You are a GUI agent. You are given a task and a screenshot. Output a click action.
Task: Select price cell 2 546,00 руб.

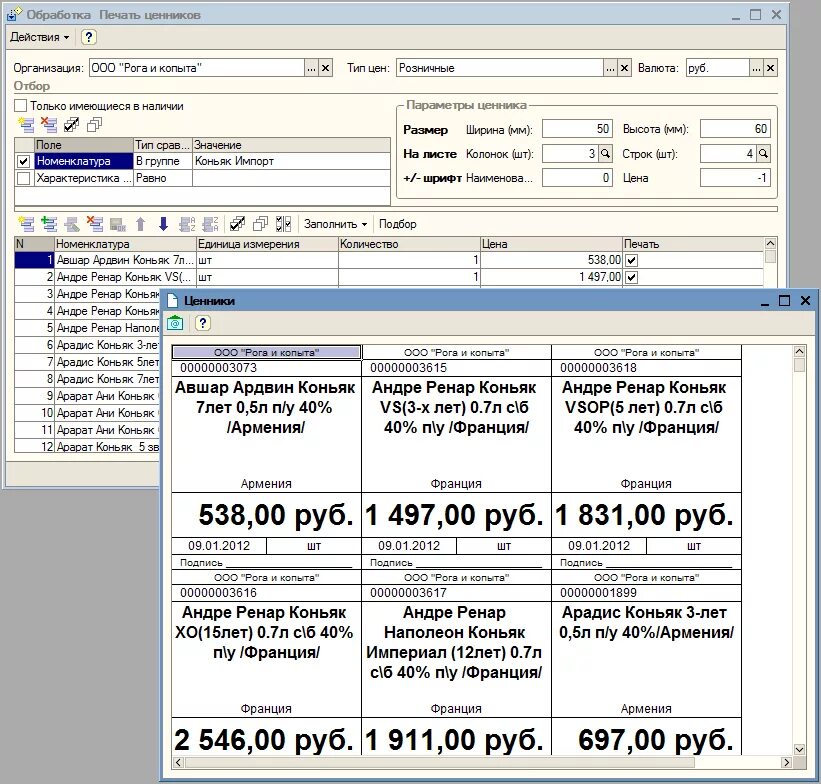267,737
